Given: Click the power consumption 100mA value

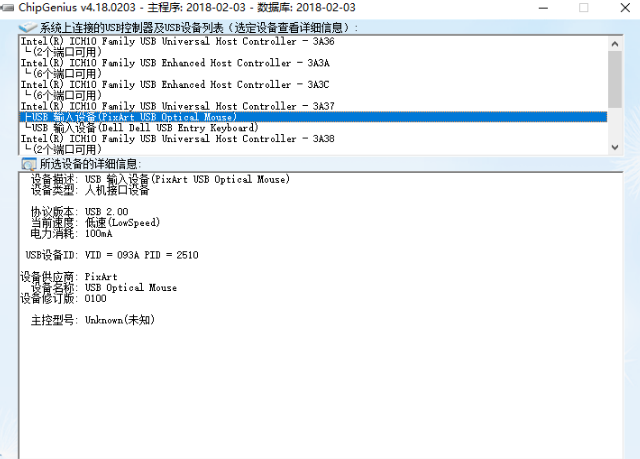Looking at the screenshot, I should [98, 234].
